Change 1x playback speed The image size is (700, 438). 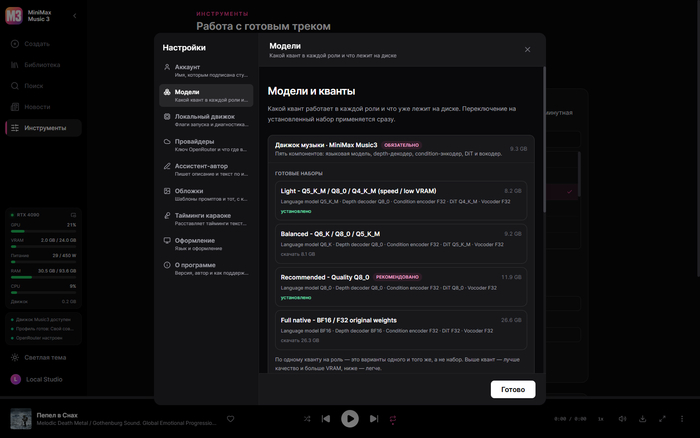tap(600, 419)
